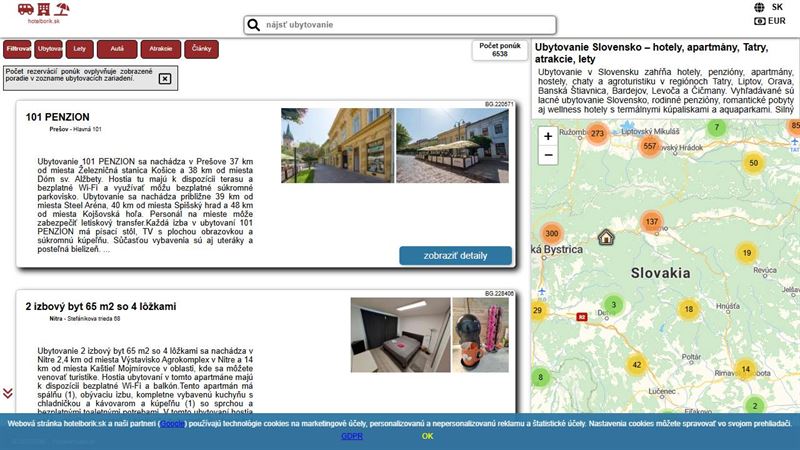800x450 pixels.
Task: View the apartment bedroom photo
Action: click(x=401, y=335)
